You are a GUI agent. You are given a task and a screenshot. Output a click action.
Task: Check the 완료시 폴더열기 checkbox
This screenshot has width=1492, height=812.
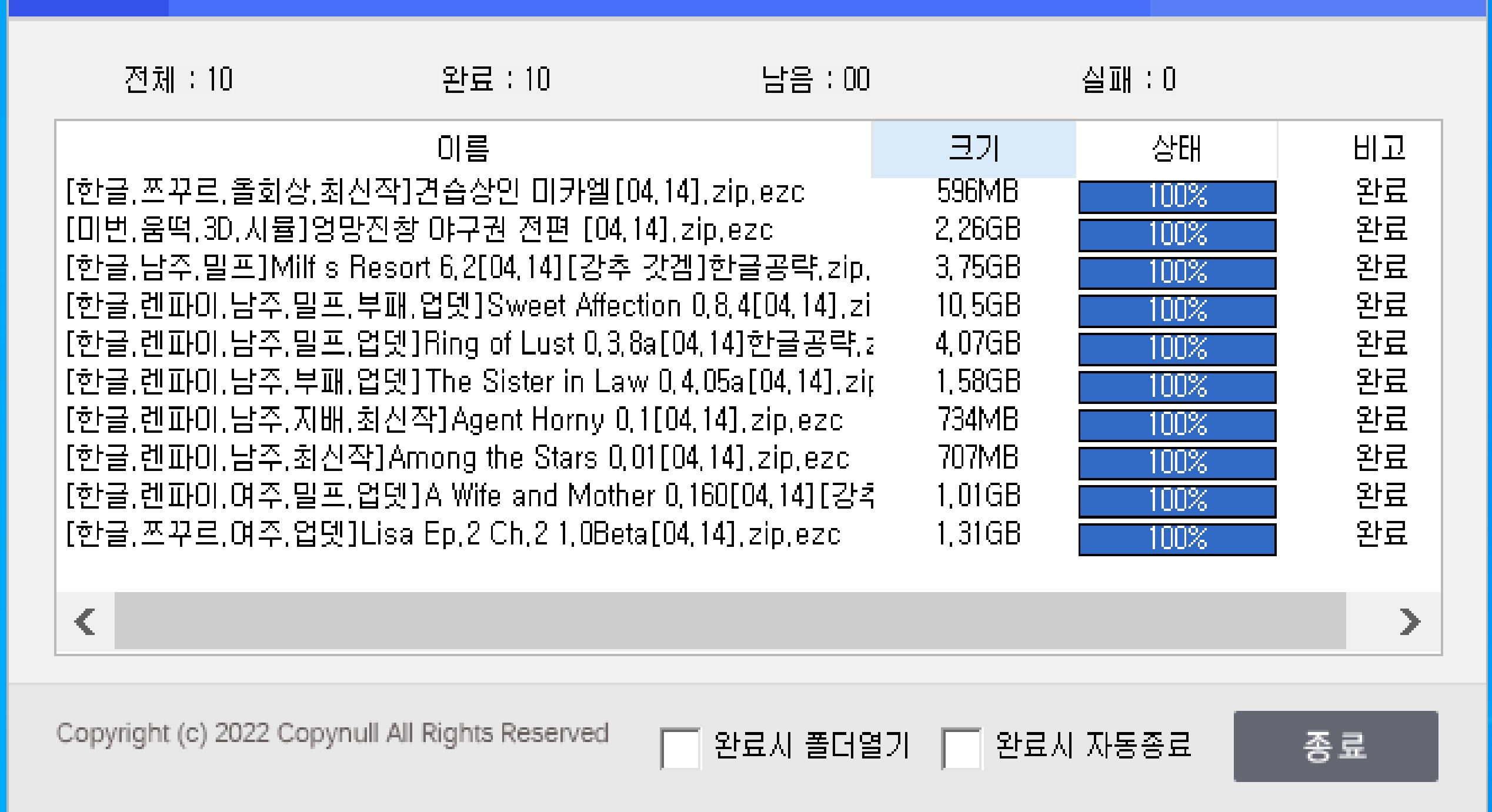point(680,748)
